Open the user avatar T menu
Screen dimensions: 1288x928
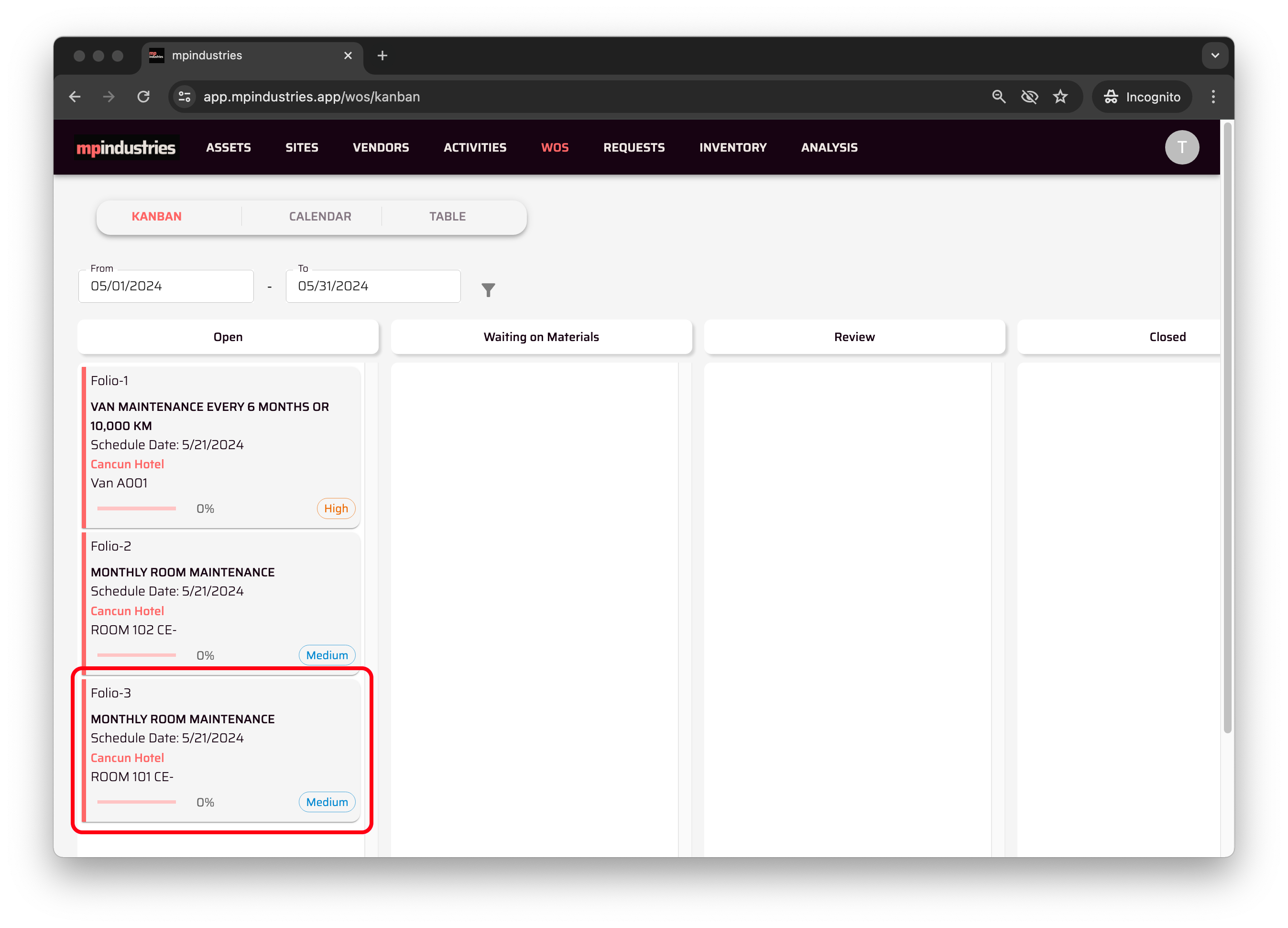point(1181,147)
